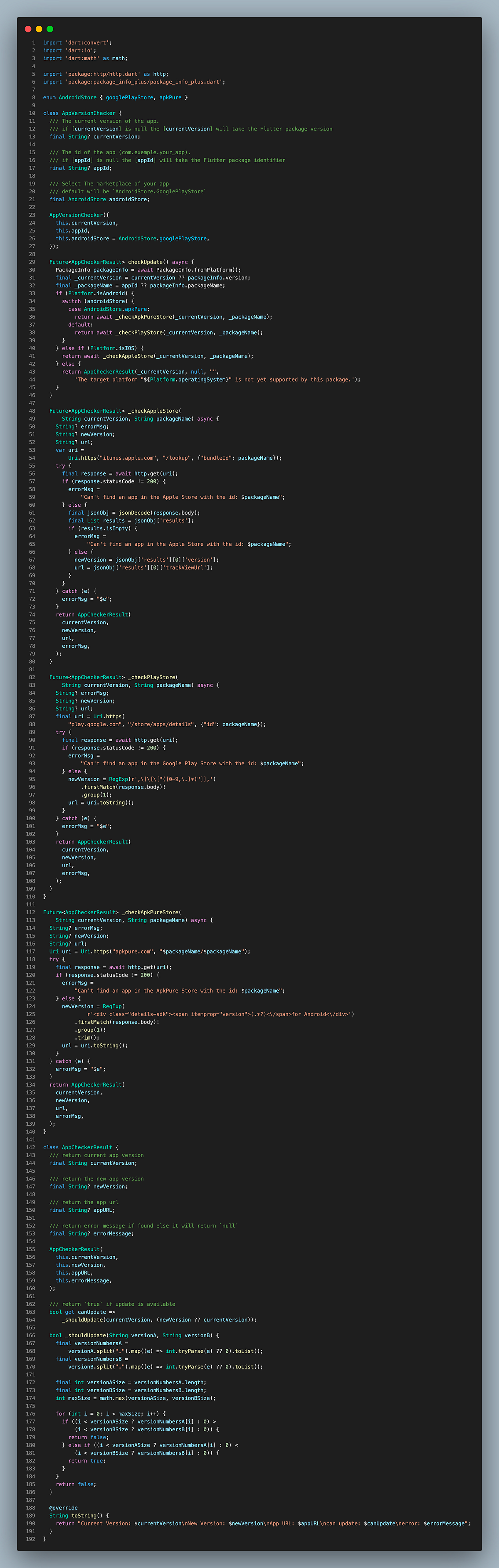Select the comment "return the new app version"
Screen dimensions: 499x1568
click(97, 1179)
